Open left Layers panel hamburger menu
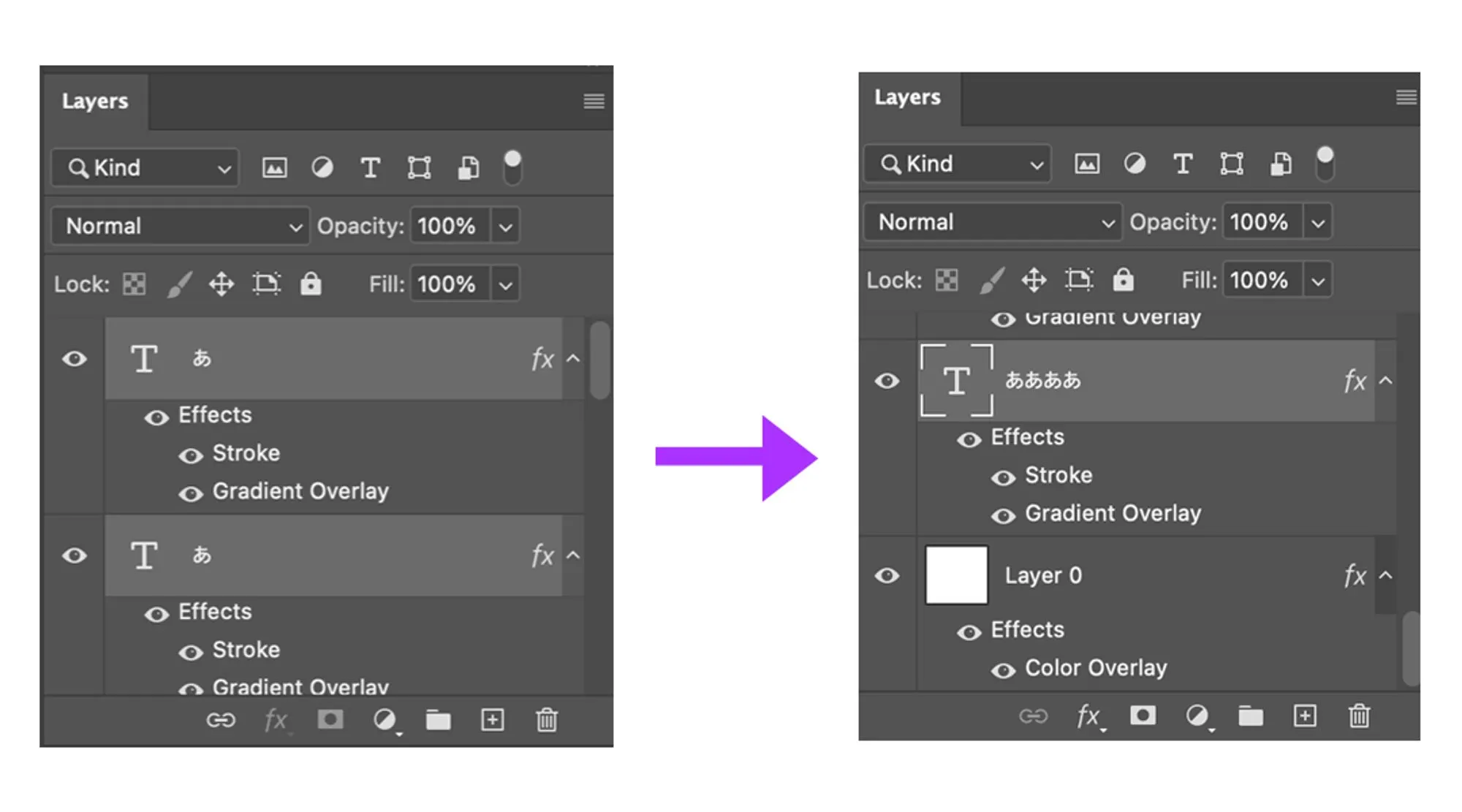Viewport: 1462px width, 812px height. 594,101
